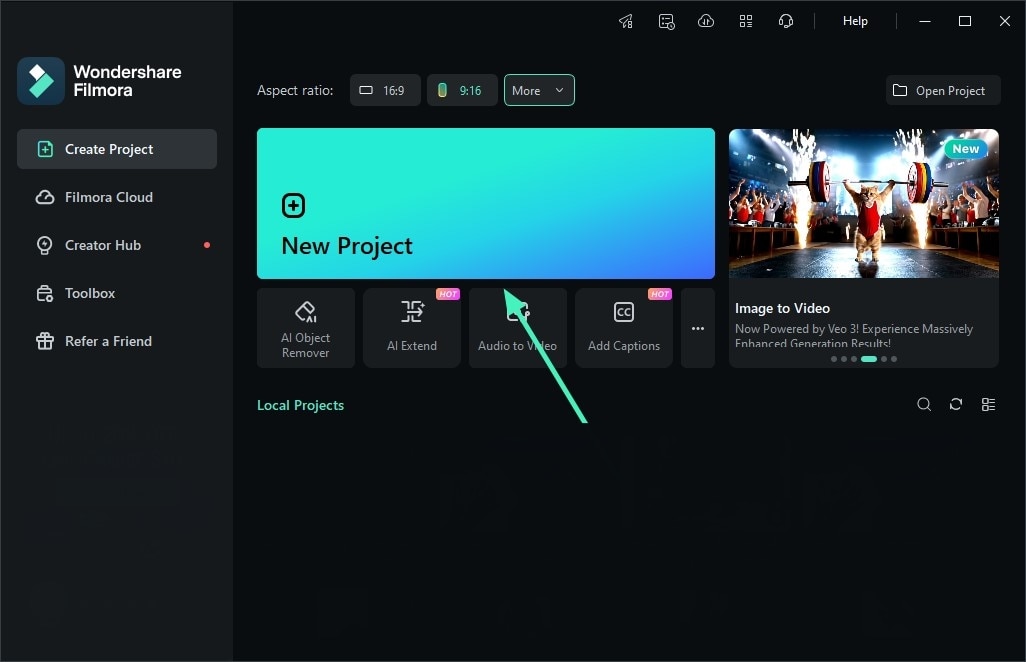Refresh the Local Projects list
The width and height of the screenshot is (1026, 662).
coord(955,404)
